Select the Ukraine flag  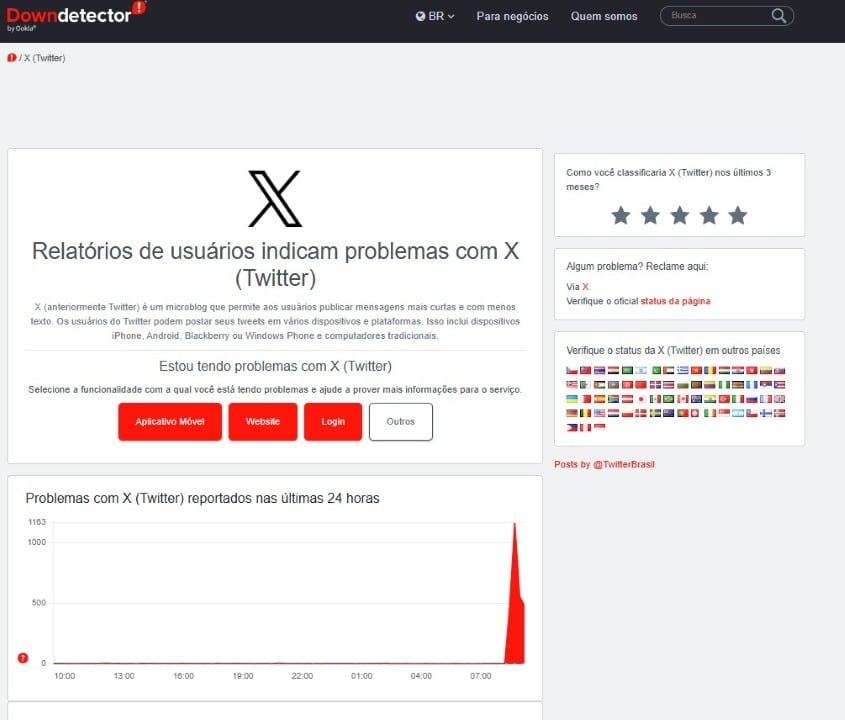572,399
